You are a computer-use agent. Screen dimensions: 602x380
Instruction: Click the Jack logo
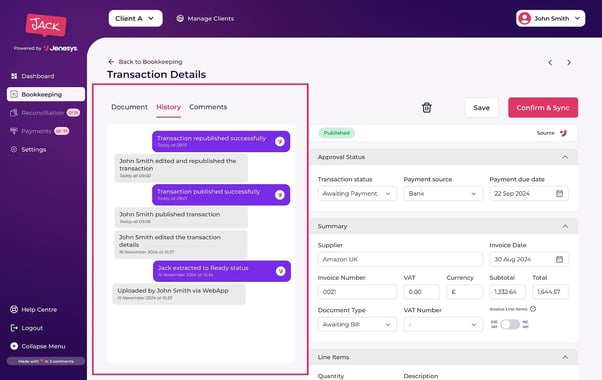click(x=46, y=25)
